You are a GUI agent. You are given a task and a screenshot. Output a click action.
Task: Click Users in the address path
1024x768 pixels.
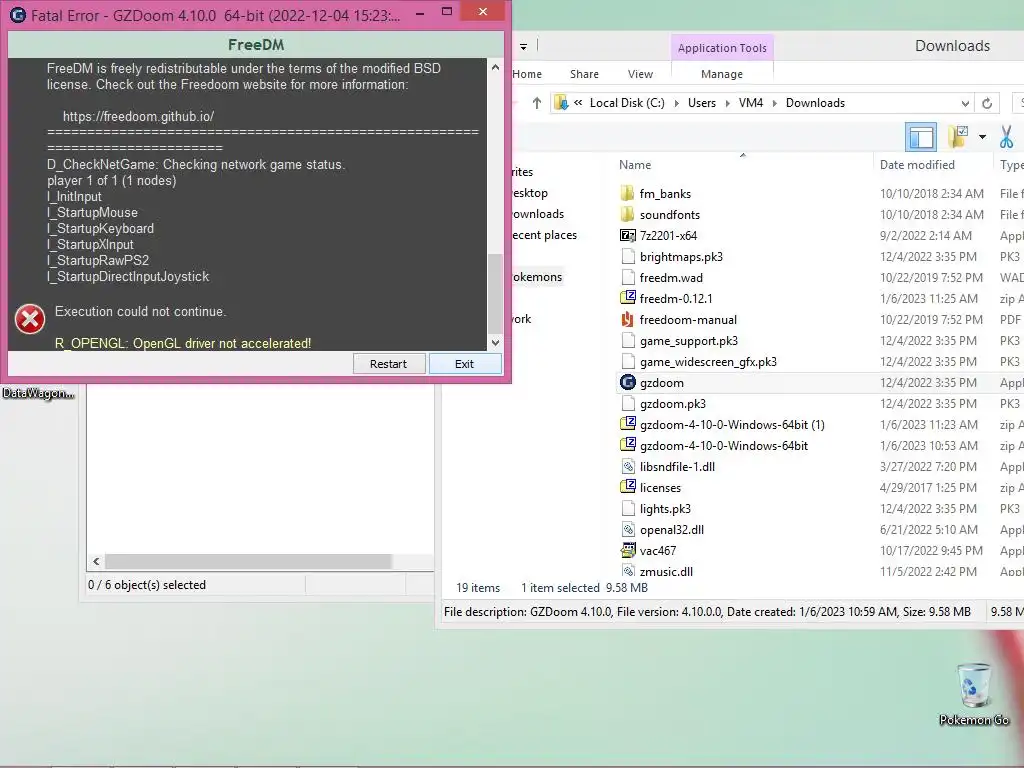click(x=702, y=103)
